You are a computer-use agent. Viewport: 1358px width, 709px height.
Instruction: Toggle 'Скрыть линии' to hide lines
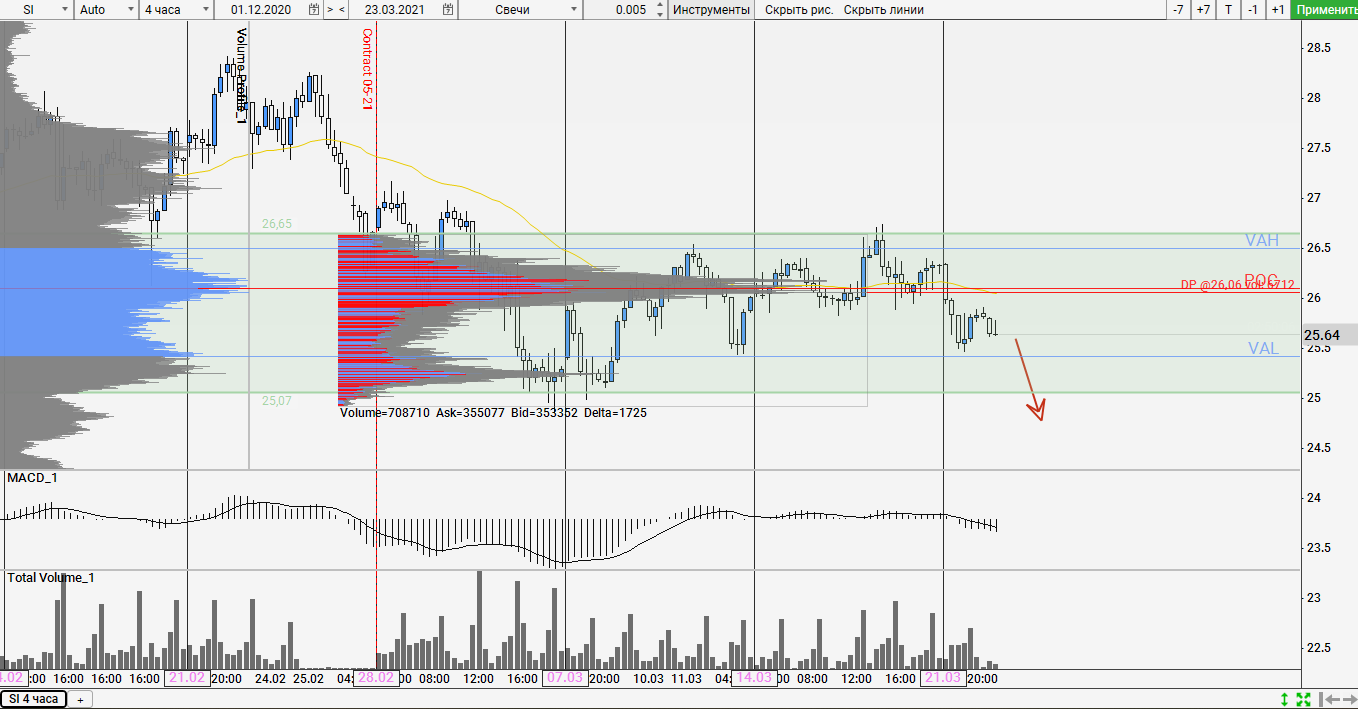click(x=883, y=10)
